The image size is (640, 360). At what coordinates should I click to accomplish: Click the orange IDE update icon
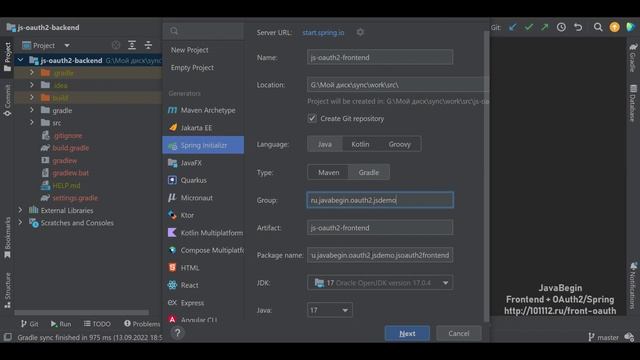point(614,27)
